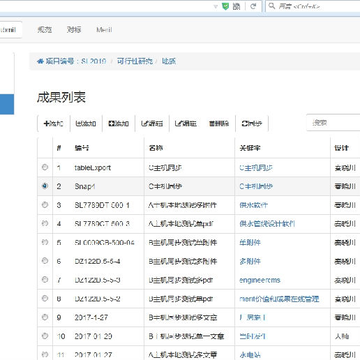Click the 添加 button with the plain plus icon
Viewport: 360px width, 360px height.
click(x=53, y=123)
